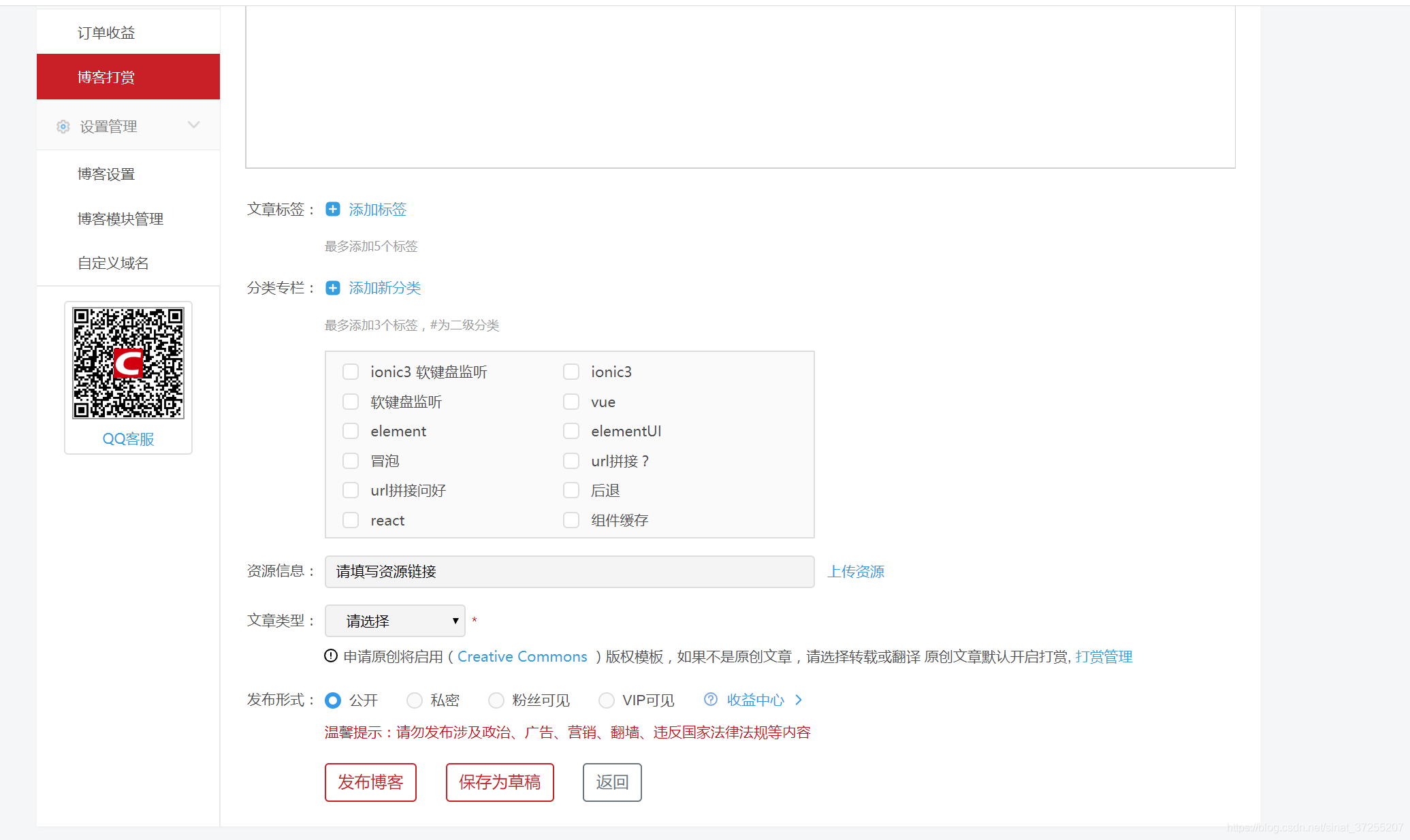Open the 文章类型 请选择 dropdown
Screen dimensions: 1410x840
[x=395, y=620]
